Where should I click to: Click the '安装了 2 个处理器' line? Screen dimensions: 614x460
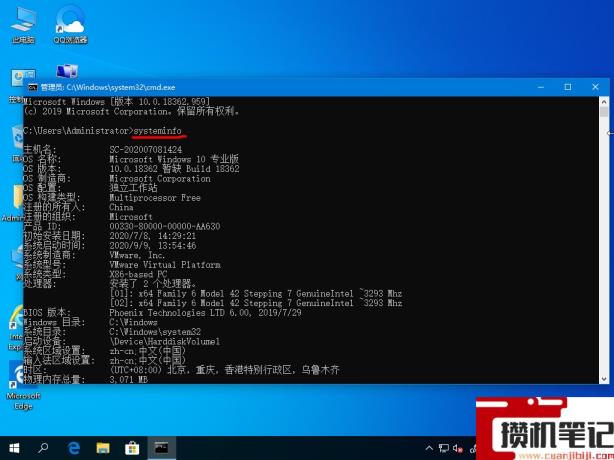pyautogui.click(x=153, y=283)
